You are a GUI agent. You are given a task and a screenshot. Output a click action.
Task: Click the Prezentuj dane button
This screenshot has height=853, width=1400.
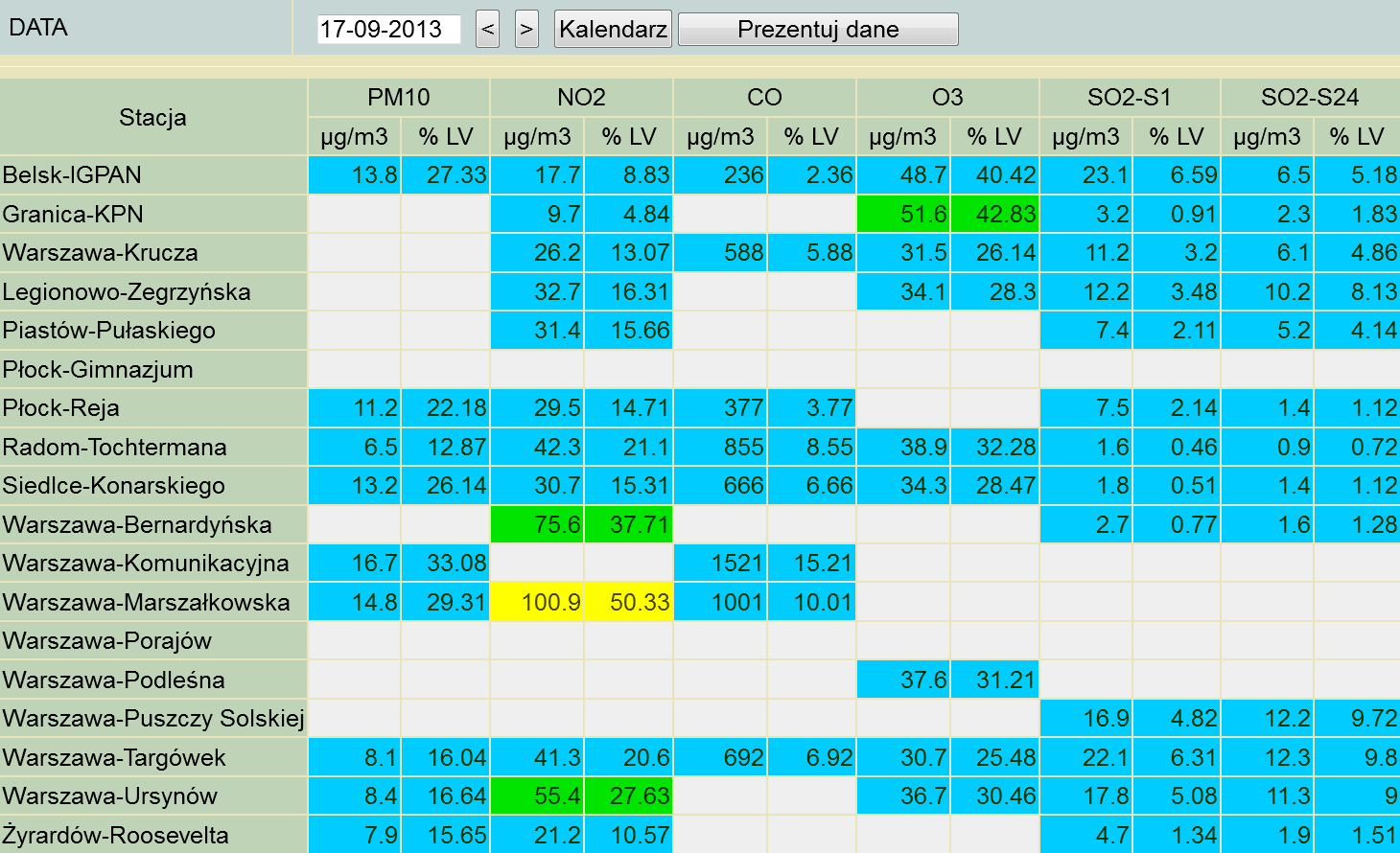tap(818, 29)
